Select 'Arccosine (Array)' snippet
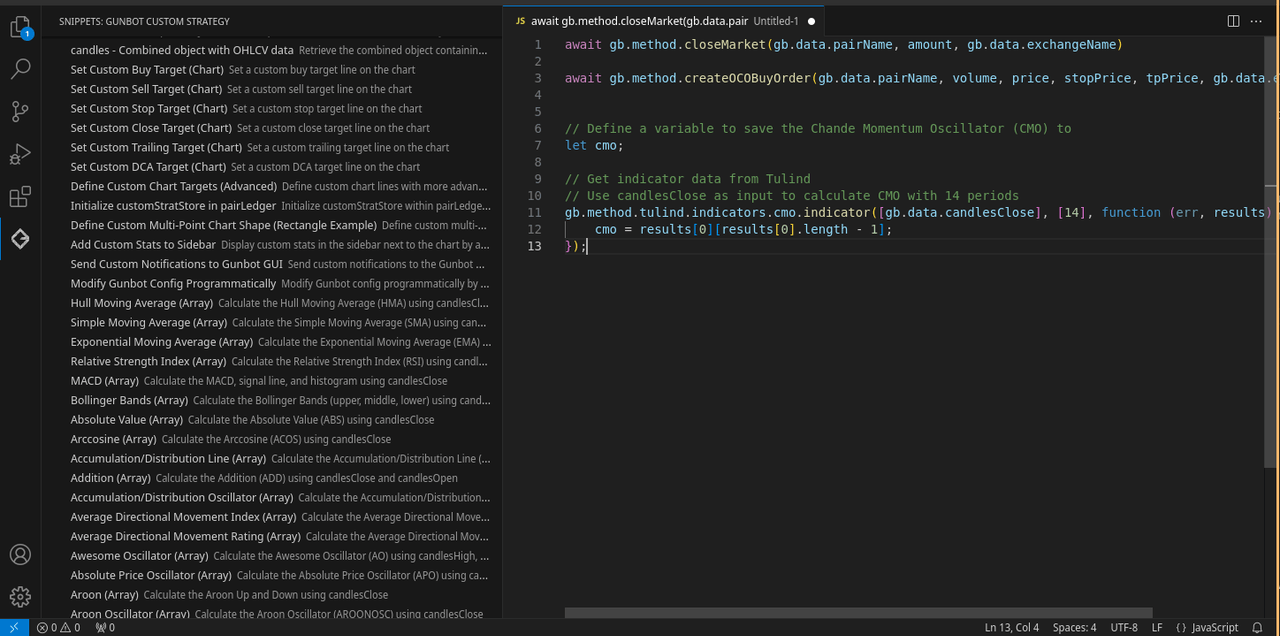The width and height of the screenshot is (1280, 636). click(272, 439)
